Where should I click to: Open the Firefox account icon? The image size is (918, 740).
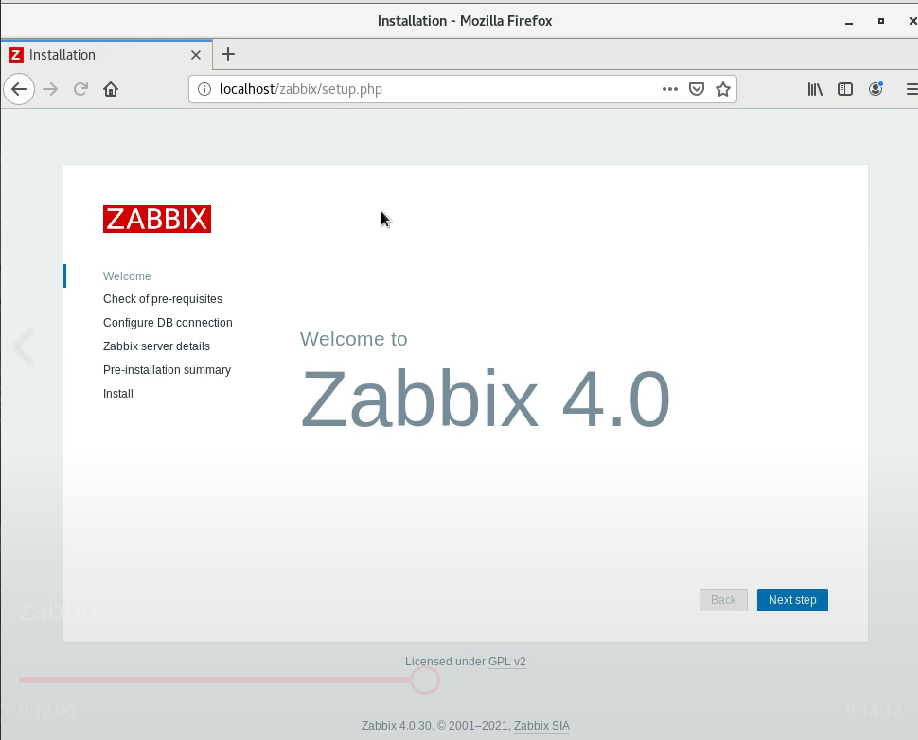pos(876,88)
